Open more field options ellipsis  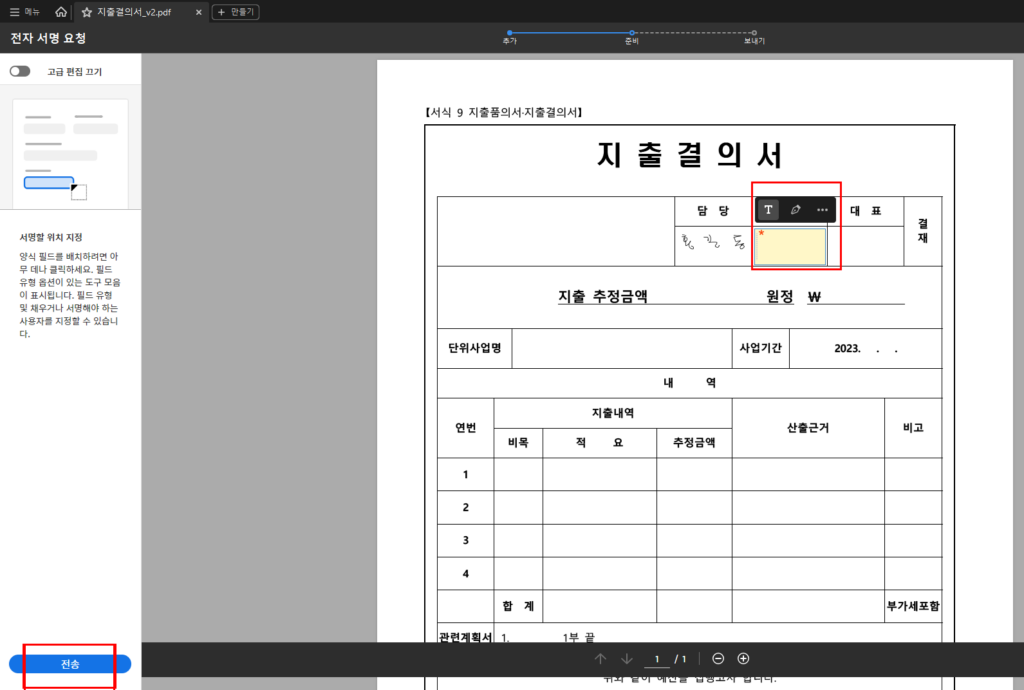(822, 210)
